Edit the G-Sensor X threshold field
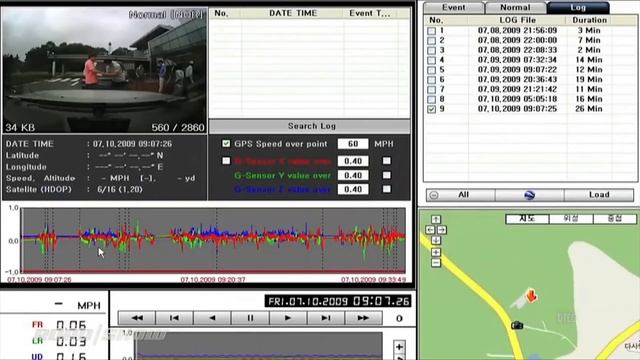This screenshot has height=360, width=640. click(353, 161)
